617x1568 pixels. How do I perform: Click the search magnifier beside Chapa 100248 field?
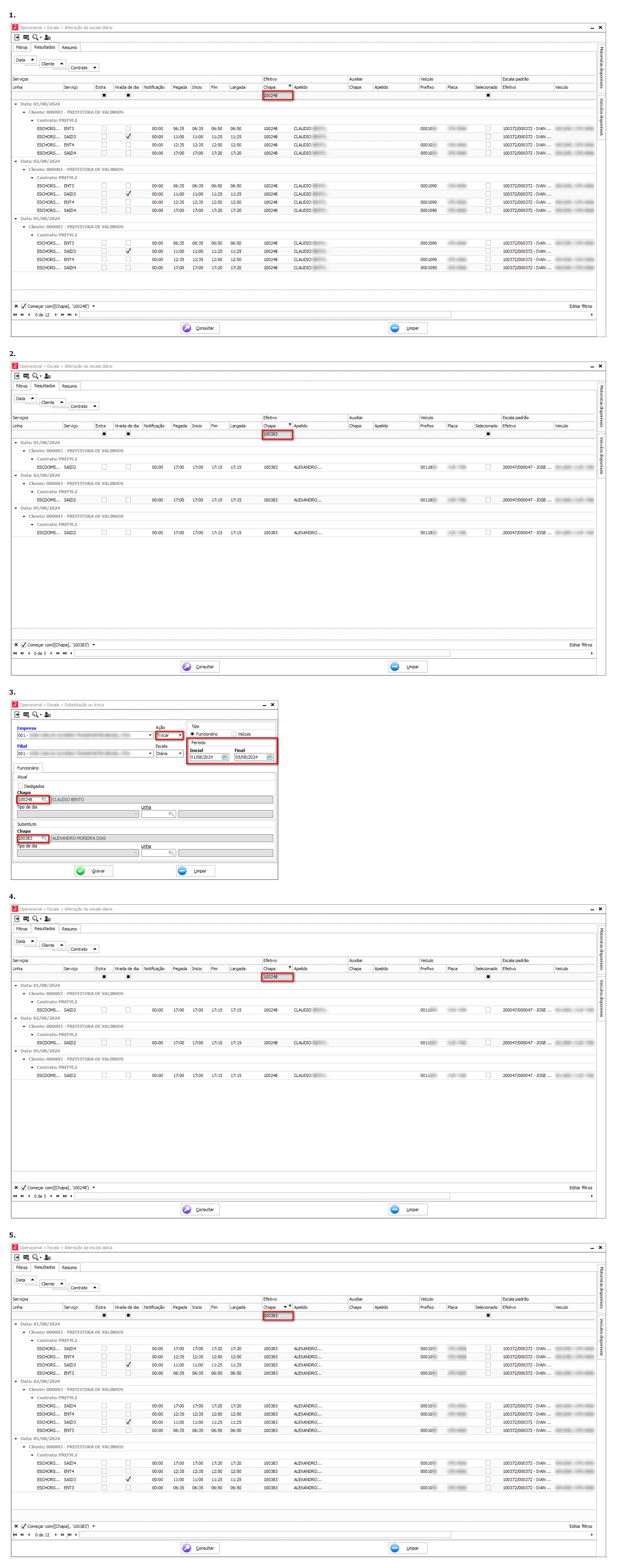[44, 799]
